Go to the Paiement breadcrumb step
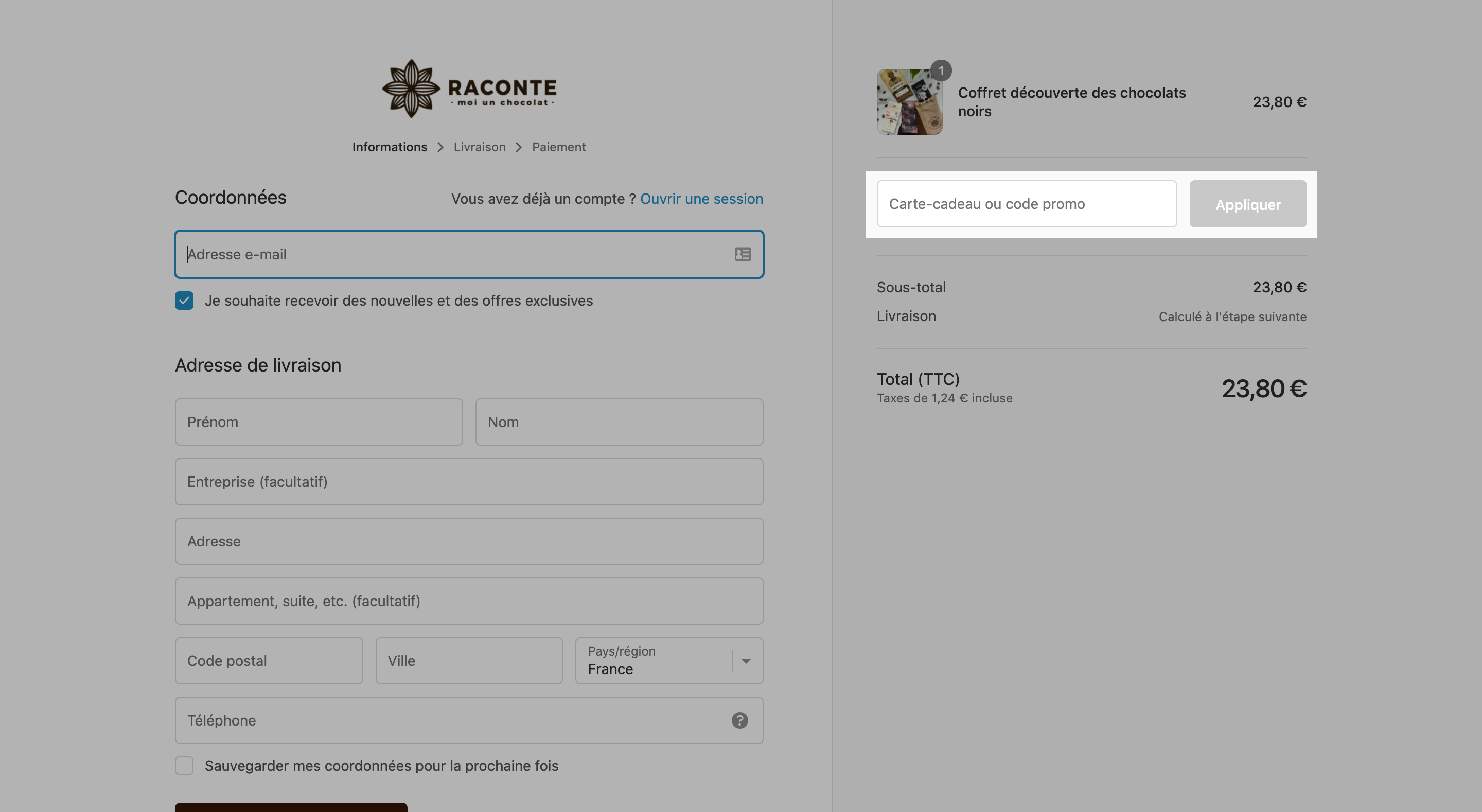The width and height of the screenshot is (1482, 812). 559,147
